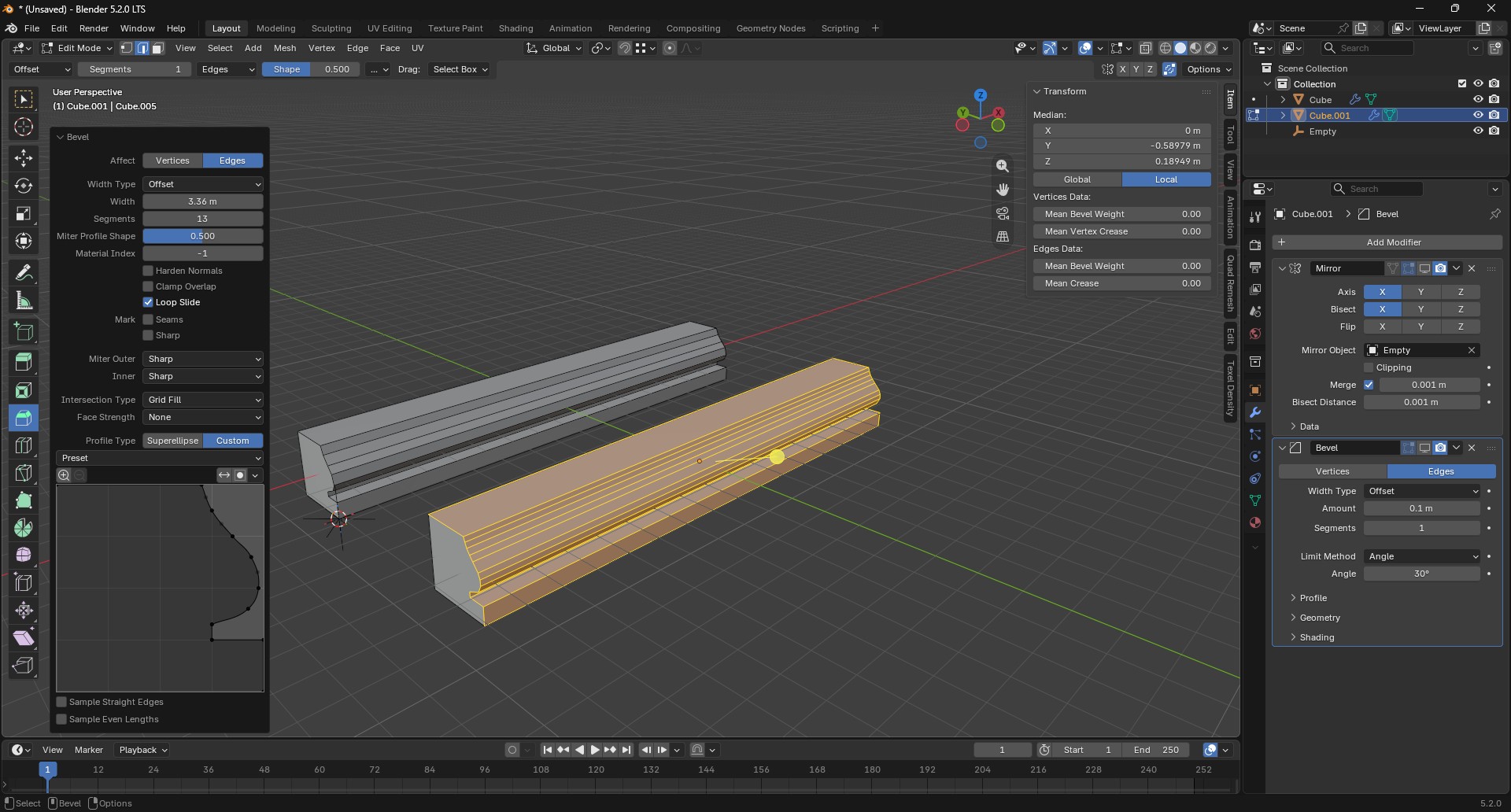Select the Smooth tool
The height and width of the screenshot is (812, 1511).
[x=24, y=555]
